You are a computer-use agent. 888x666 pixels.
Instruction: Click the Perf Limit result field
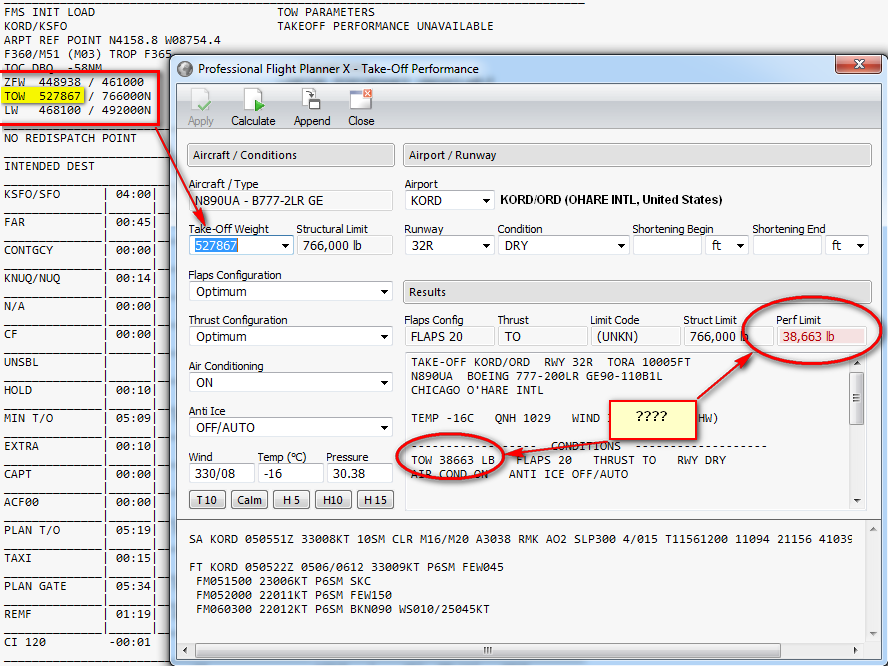point(821,336)
